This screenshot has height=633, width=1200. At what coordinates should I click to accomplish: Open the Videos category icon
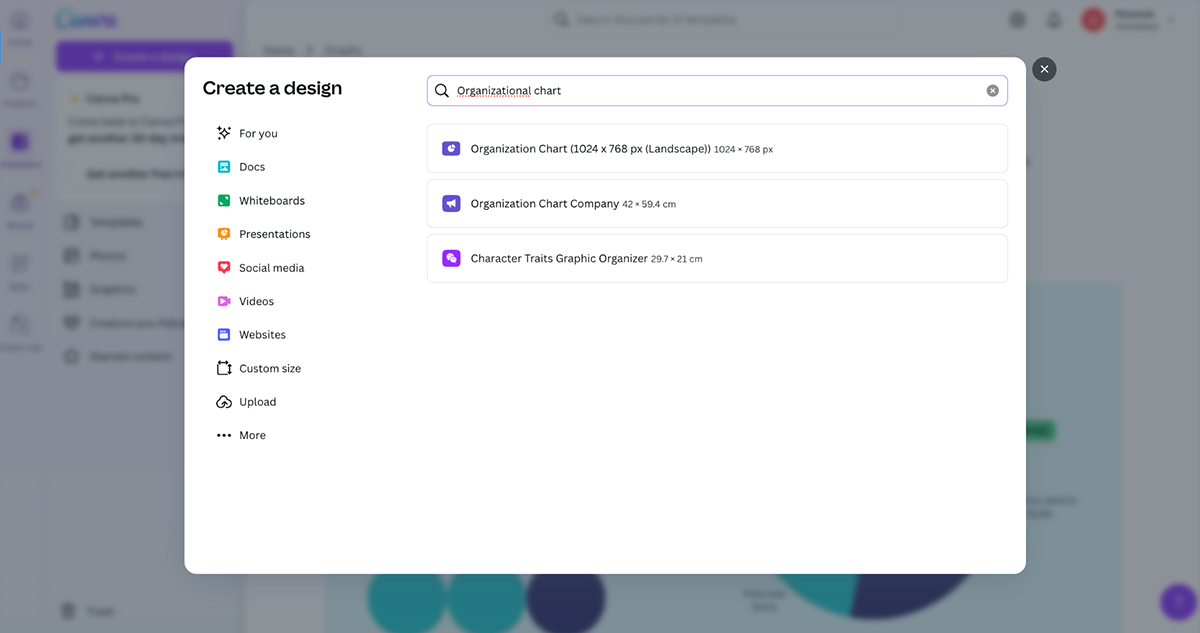(224, 301)
